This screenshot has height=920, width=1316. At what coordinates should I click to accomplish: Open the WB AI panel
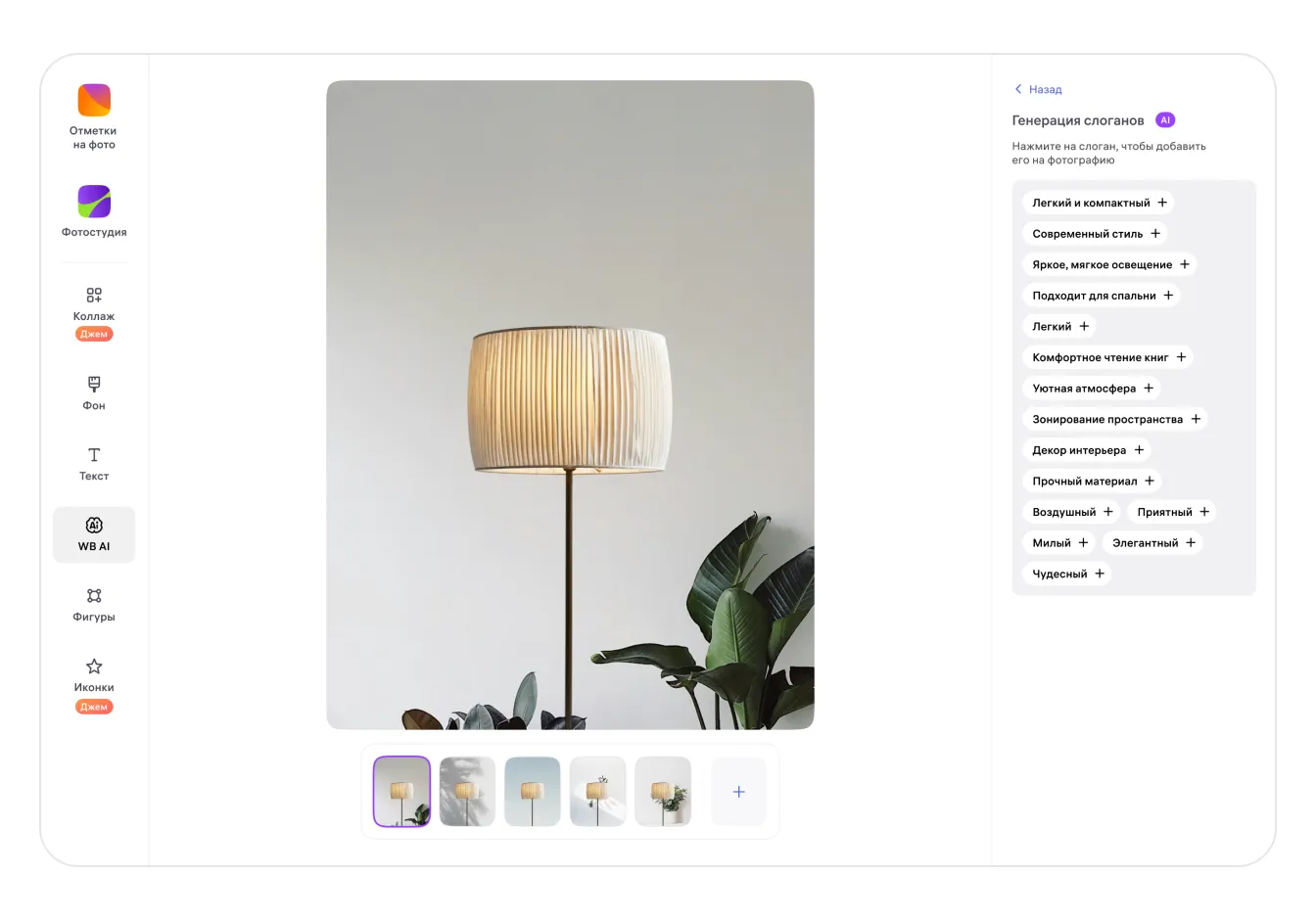tap(94, 534)
